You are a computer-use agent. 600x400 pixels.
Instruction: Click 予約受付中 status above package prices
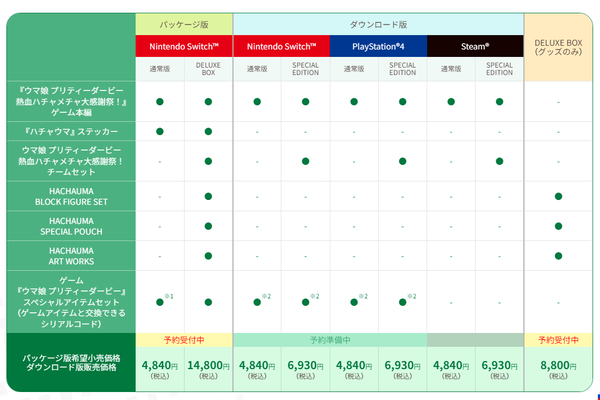click(184, 340)
